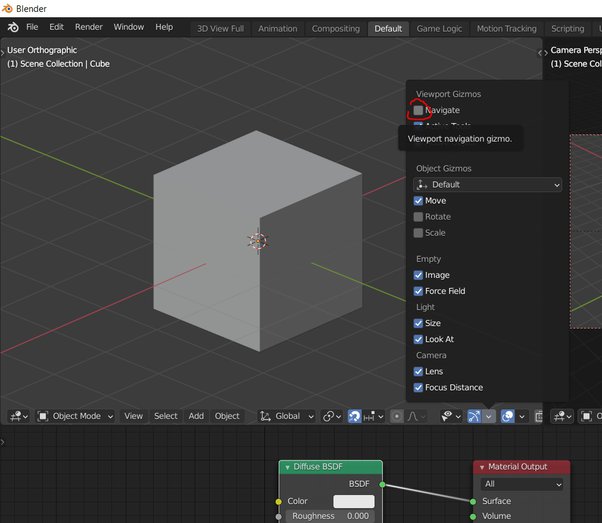Enable the Scale object gizmo checkbox

coord(418,233)
